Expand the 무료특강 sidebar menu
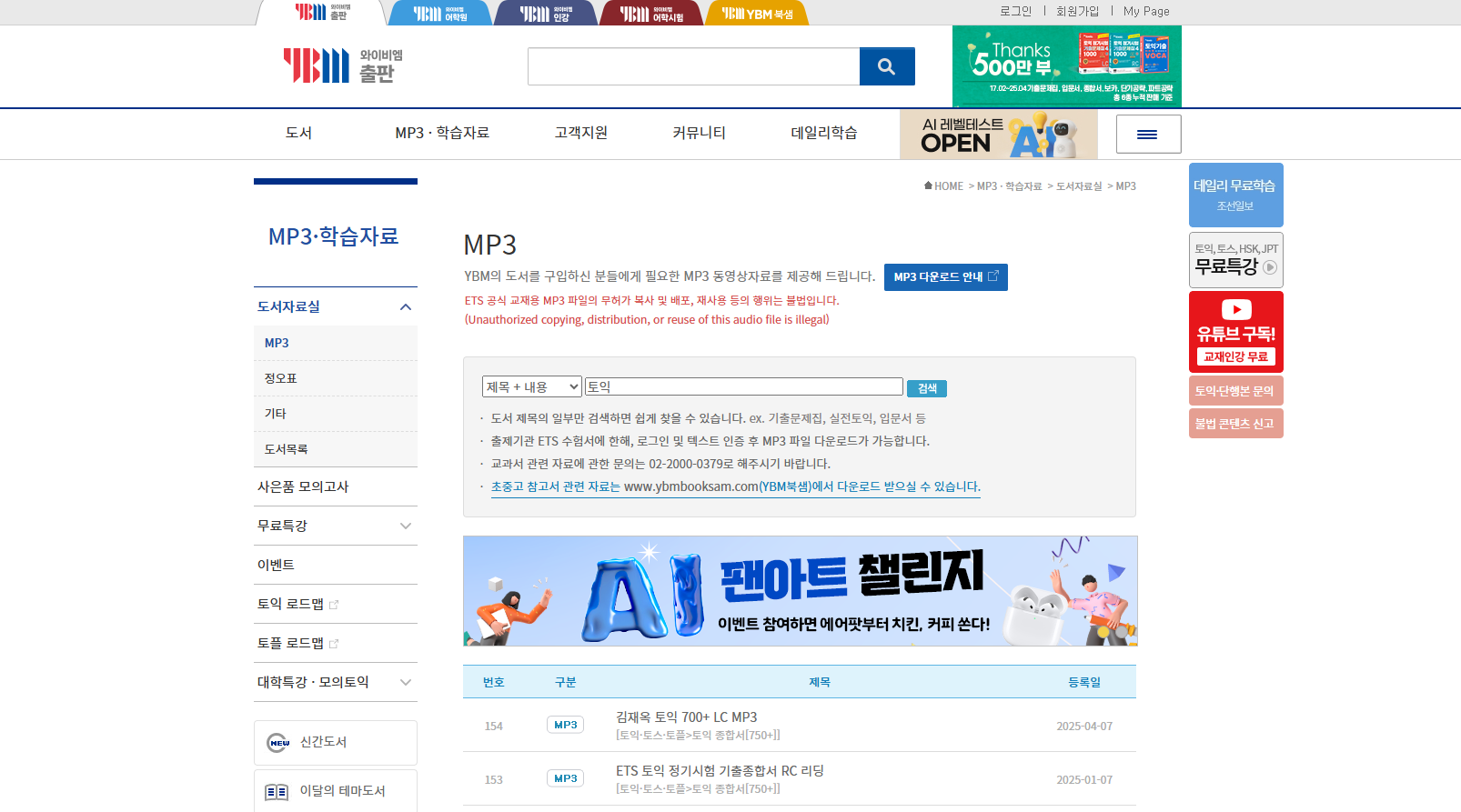Image resolution: width=1461 pixels, height=812 pixels. (x=406, y=526)
